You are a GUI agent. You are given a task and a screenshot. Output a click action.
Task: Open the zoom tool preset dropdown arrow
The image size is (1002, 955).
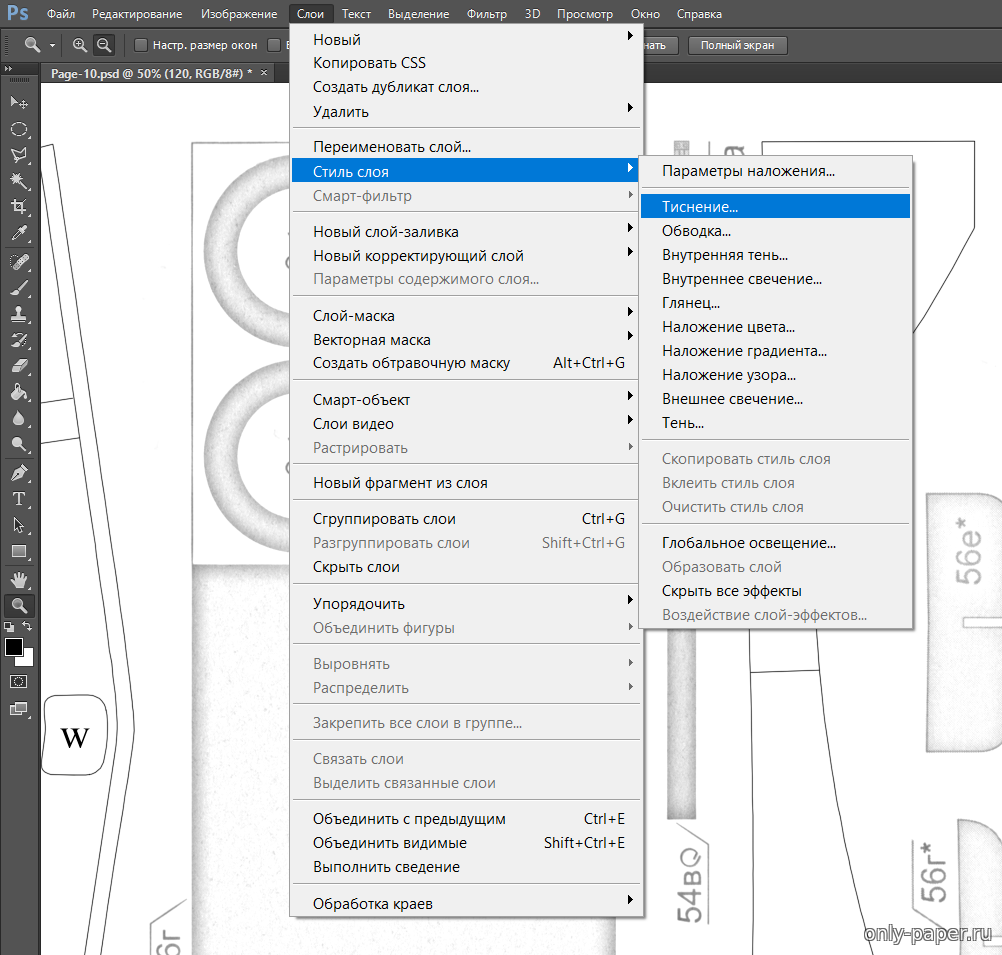tap(52, 46)
